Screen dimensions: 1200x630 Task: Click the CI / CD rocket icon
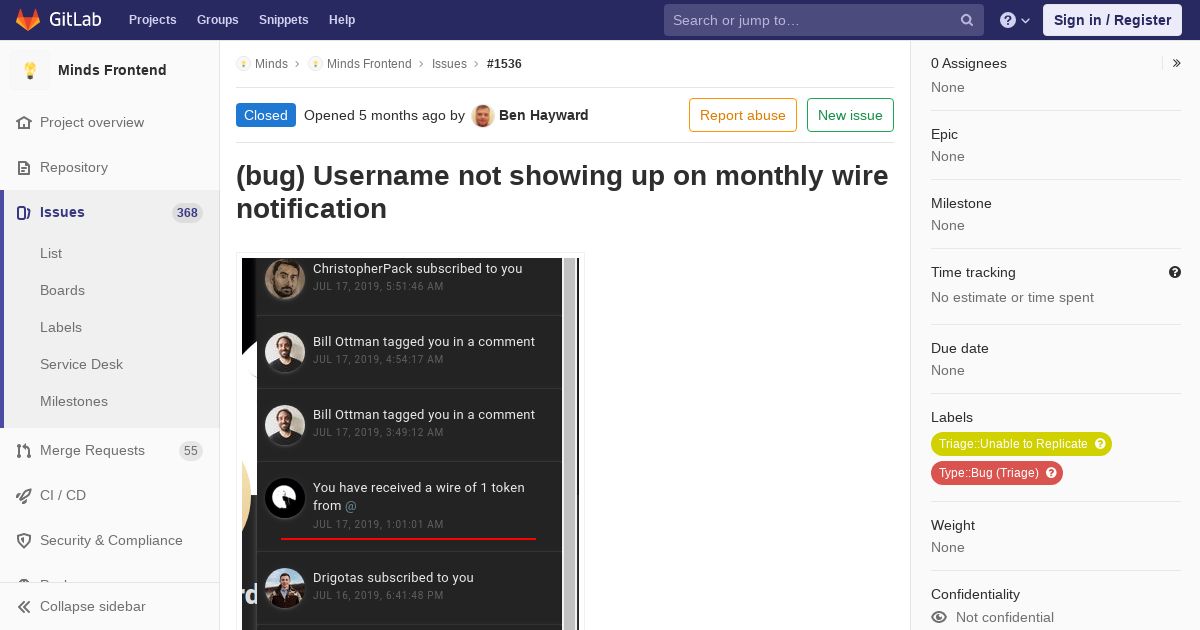pyautogui.click(x=24, y=496)
